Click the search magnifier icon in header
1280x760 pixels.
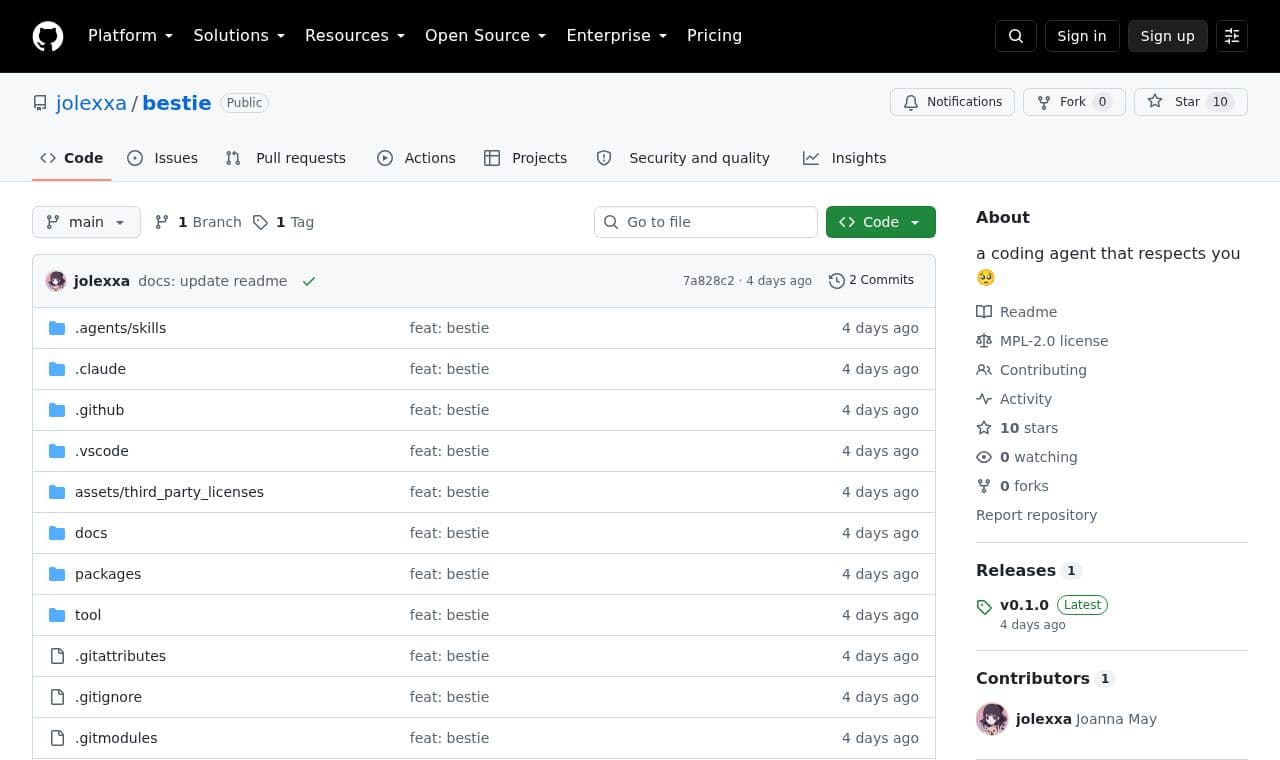click(x=1016, y=36)
